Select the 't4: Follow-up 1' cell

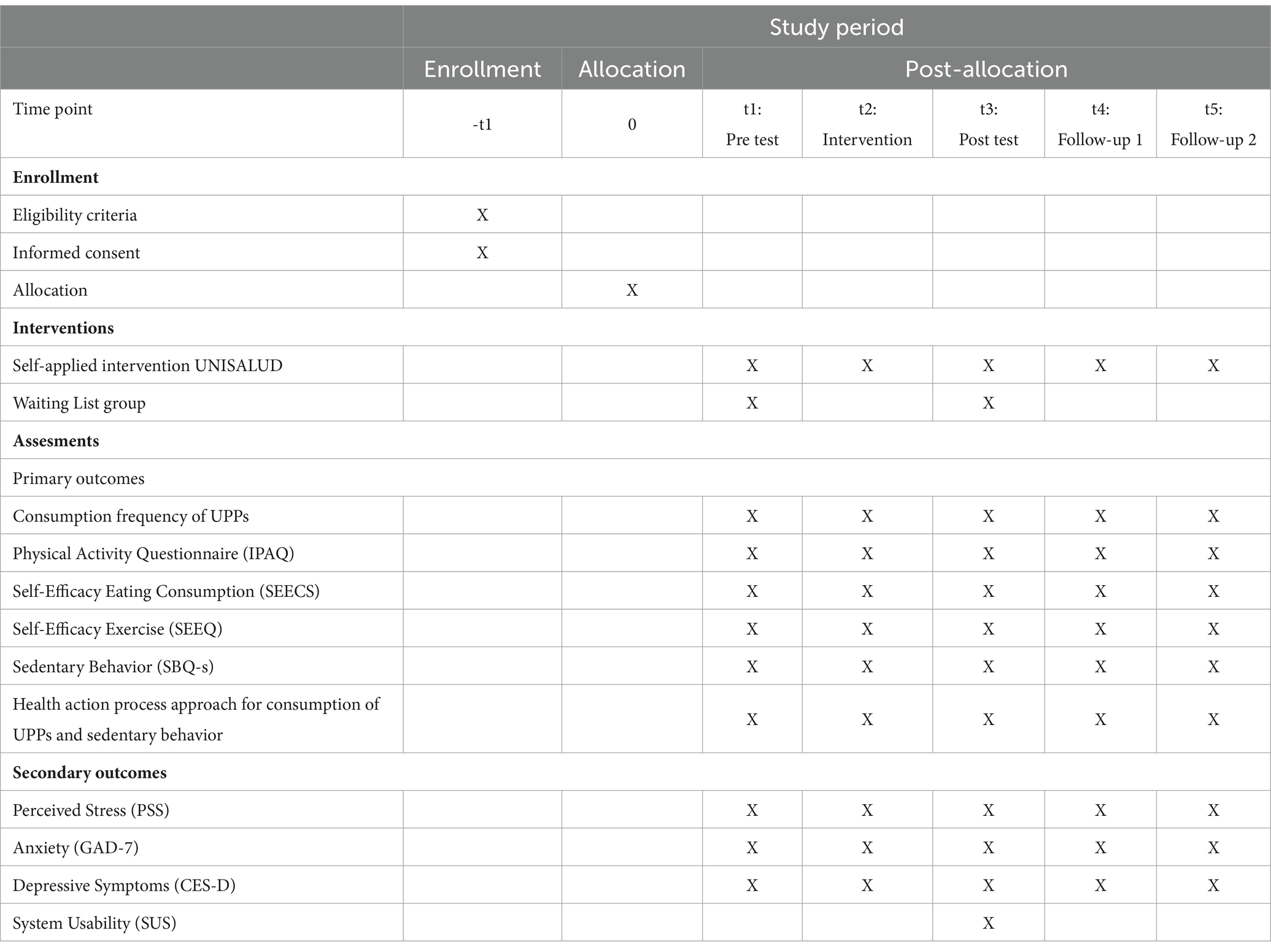[x=1100, y=125]
